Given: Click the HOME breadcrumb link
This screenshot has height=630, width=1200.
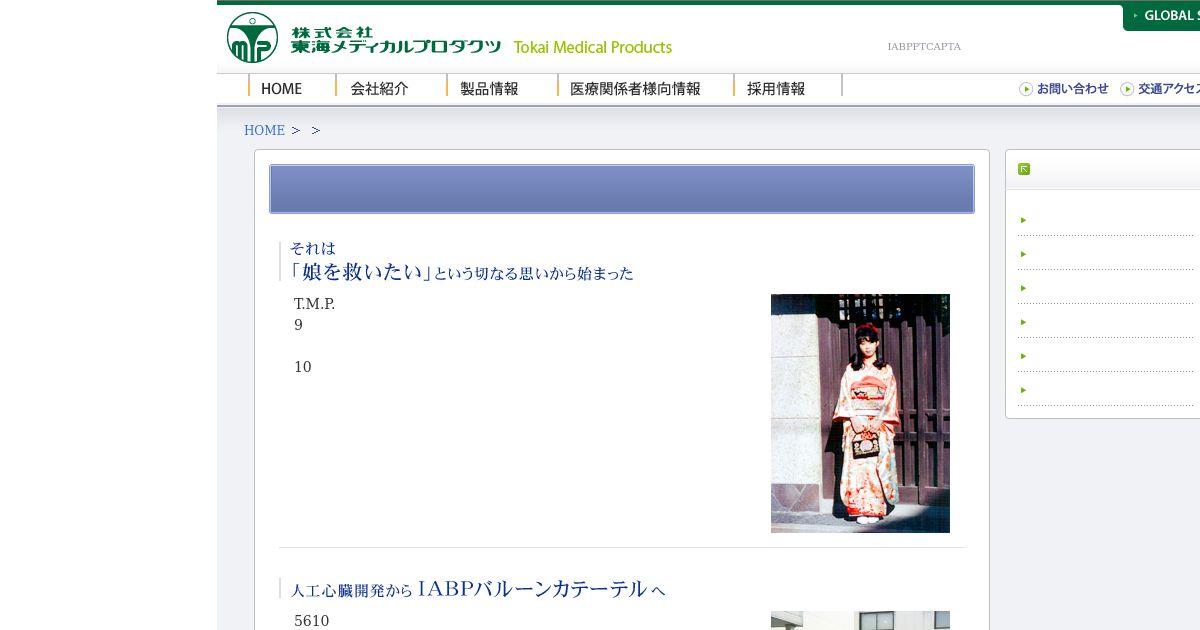Looking at the screenshot, I should click(264, 130).
